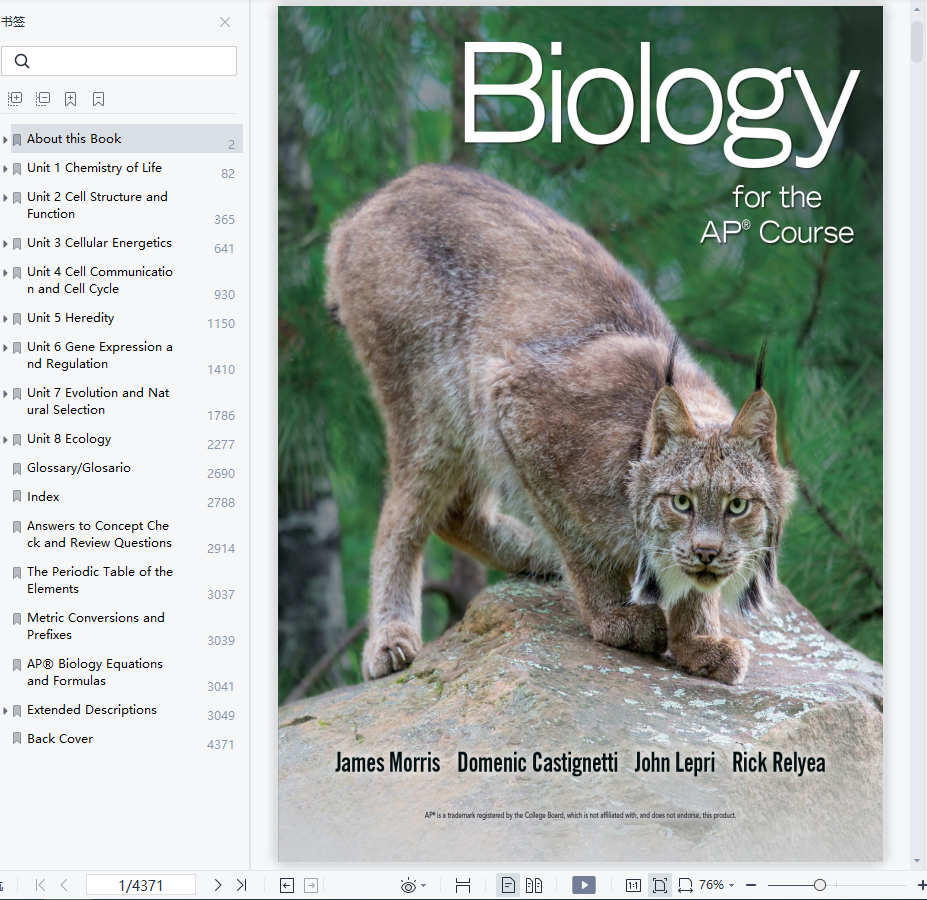Open Answers to Concept Check bookmark

[99, 534]
